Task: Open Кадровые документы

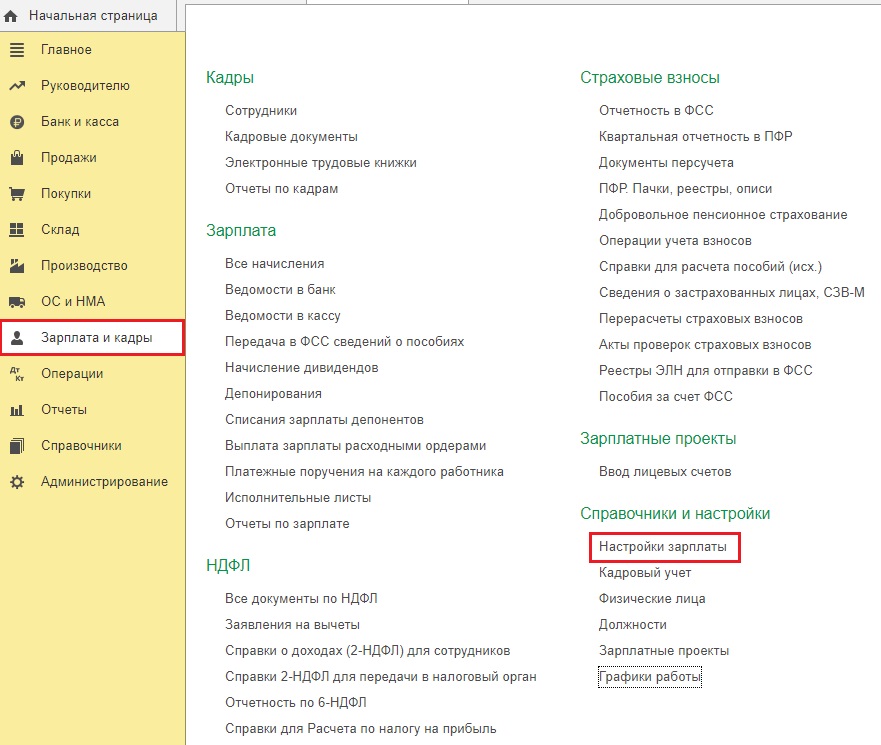Action: coord(291,137)
